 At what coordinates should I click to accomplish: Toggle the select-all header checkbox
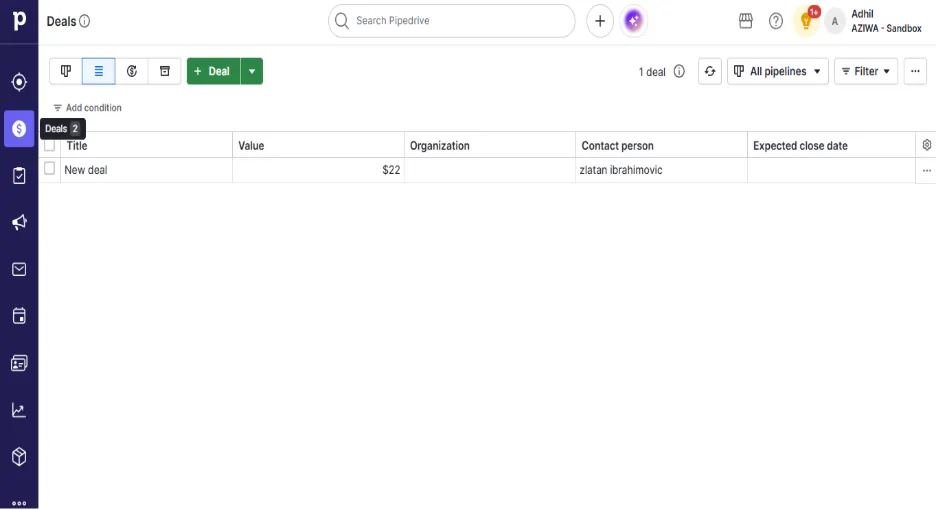(50, 145)
